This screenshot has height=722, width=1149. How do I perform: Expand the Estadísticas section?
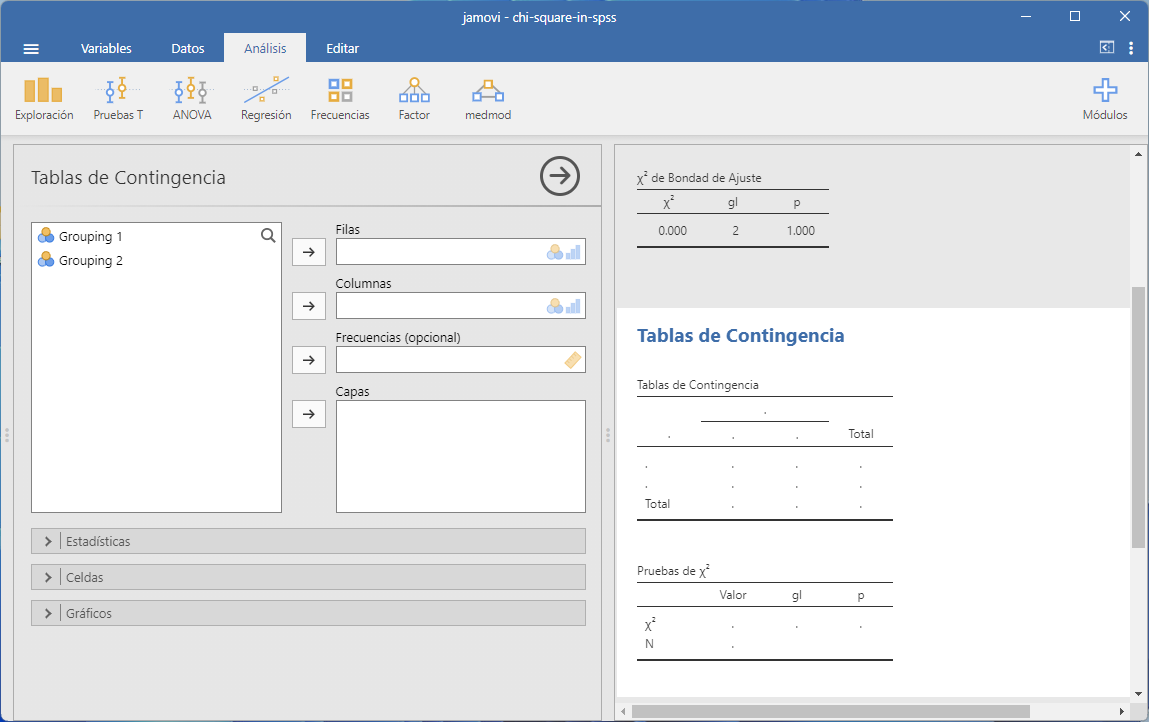tap(308, 541)
